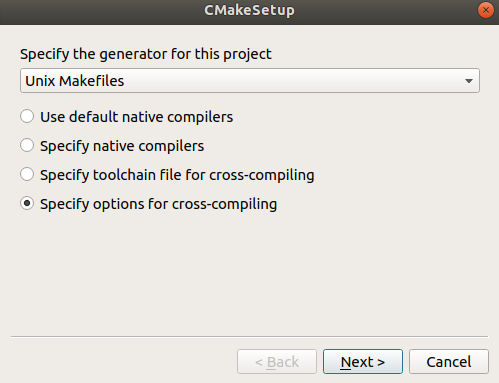The width and height of the screenshot is (499, 383).
Task: Proceed with the Next > button
Action: [363, 362]
